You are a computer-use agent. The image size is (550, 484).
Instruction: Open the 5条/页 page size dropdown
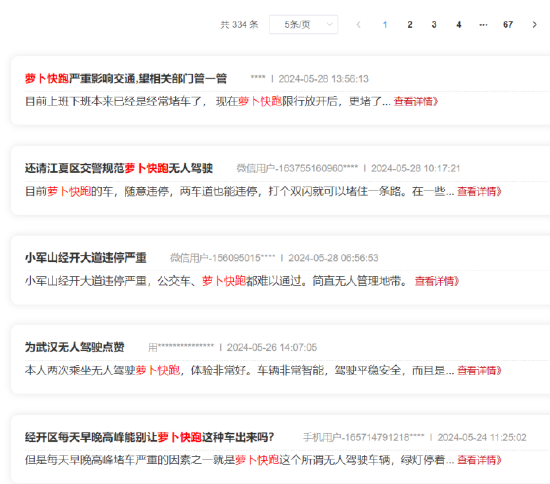coord(303,25)
